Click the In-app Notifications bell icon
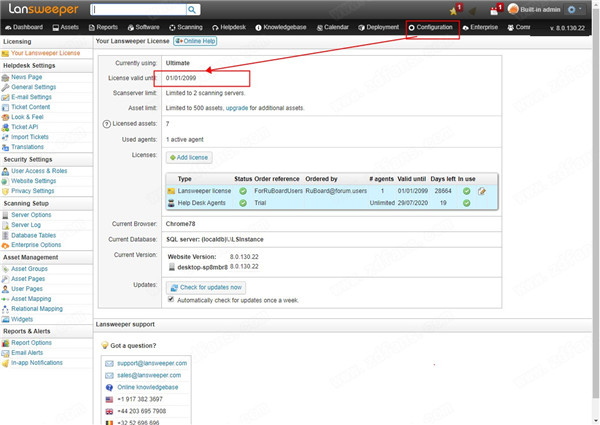 (x=5, y=363)
